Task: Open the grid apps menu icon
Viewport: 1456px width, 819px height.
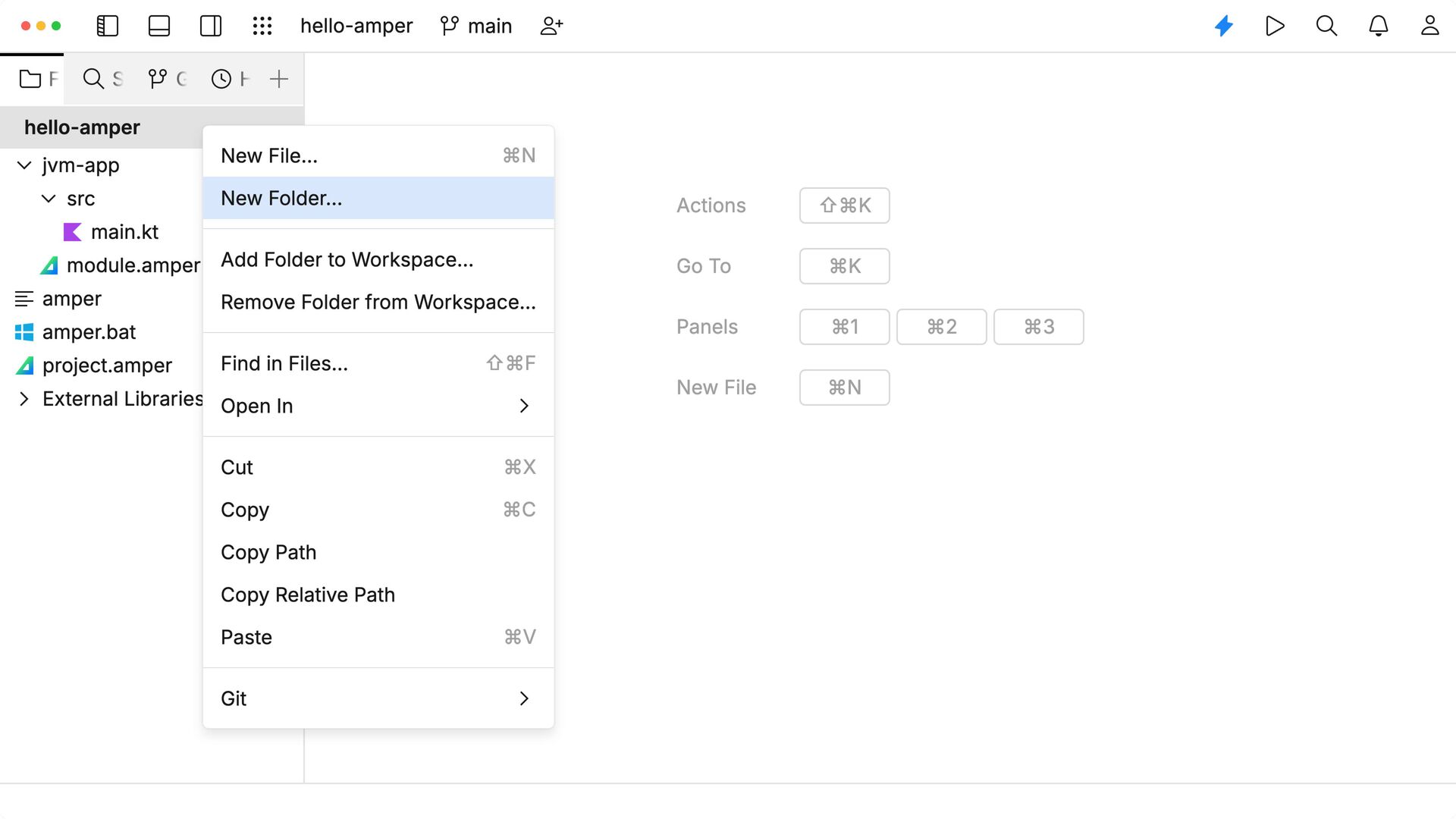Action: coord(262,26)
